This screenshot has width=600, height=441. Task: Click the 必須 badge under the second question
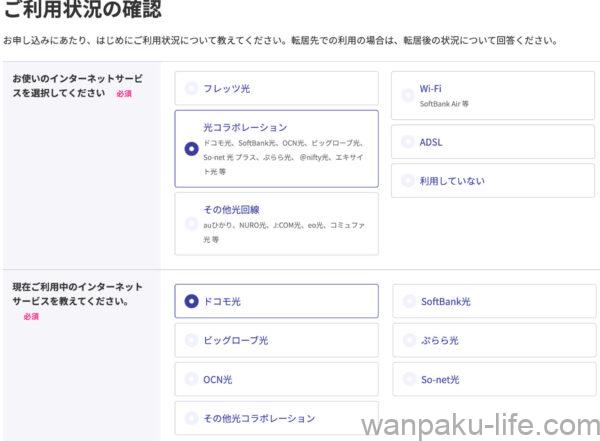(30, 316)
